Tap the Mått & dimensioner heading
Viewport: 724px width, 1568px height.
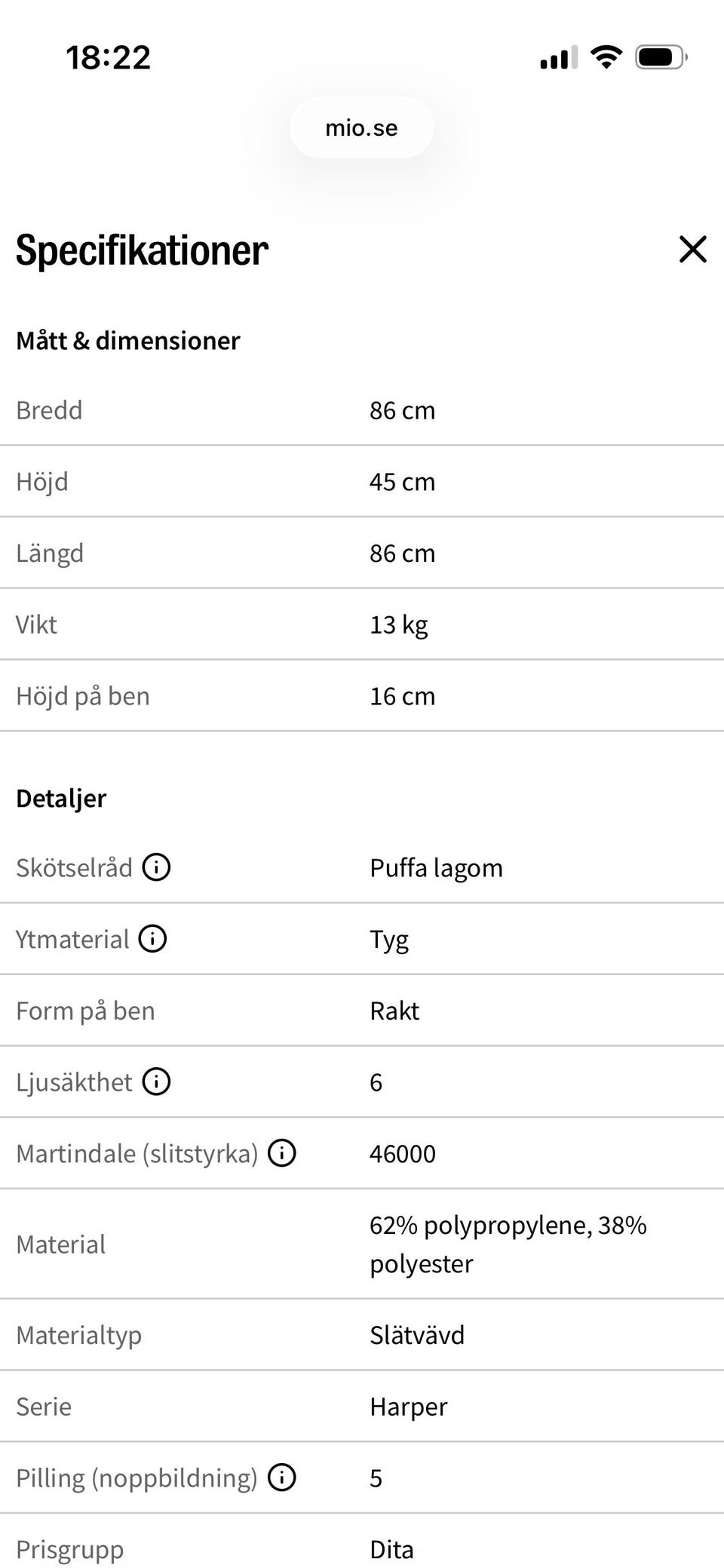pos(128,340)
